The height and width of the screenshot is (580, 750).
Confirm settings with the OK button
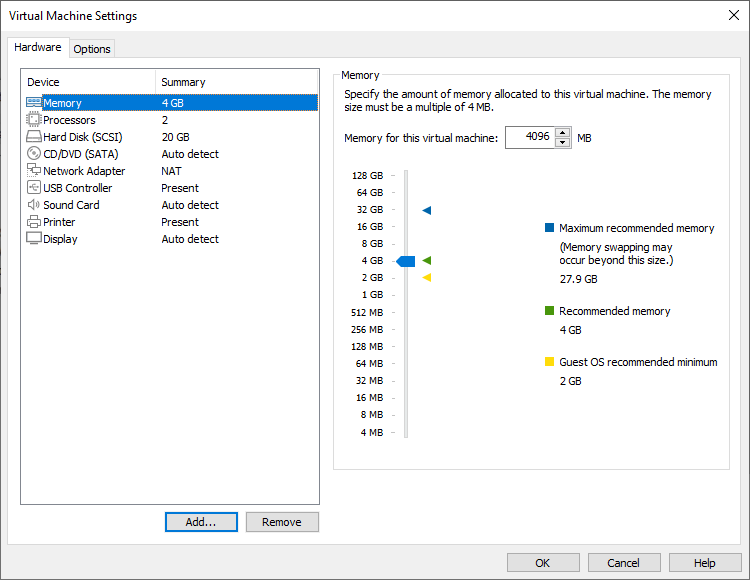(543, 563)
